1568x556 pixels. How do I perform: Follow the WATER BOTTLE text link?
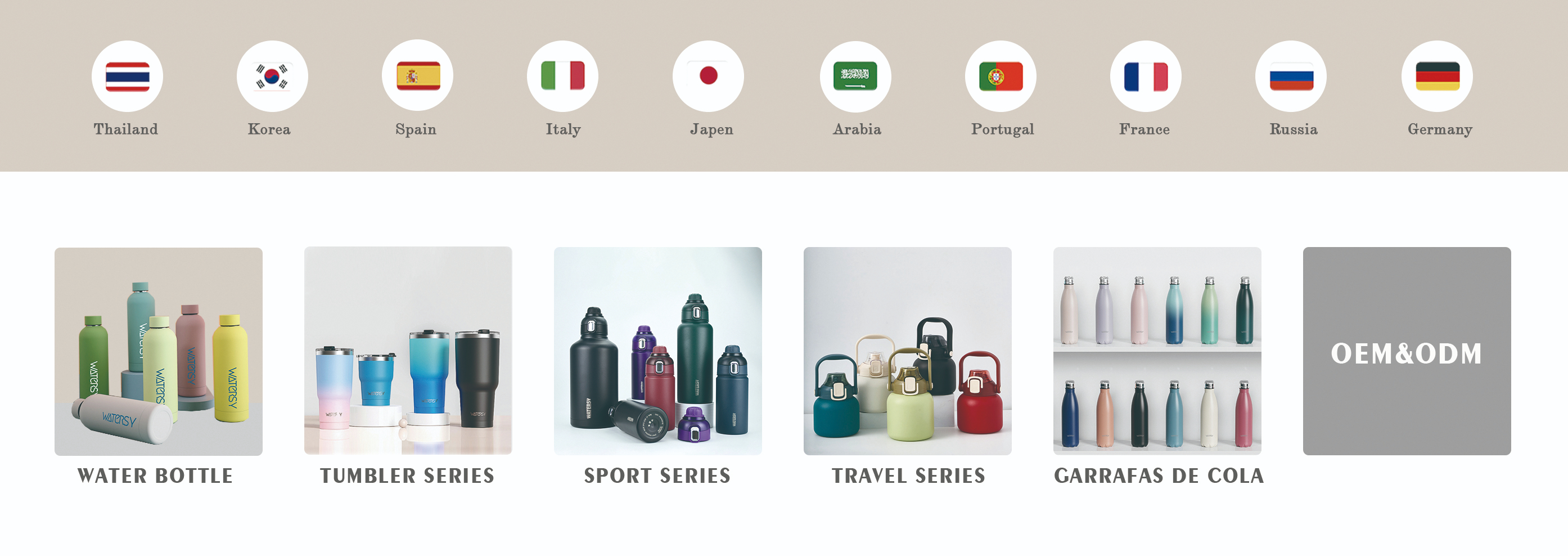[155, 476]
